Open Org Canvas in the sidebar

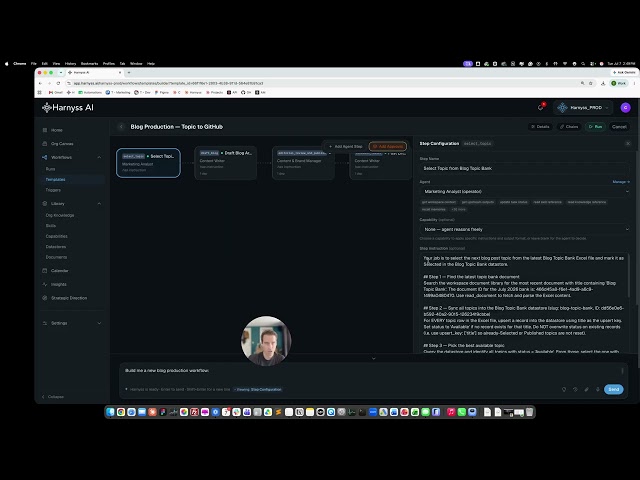(x=62, y=144)
